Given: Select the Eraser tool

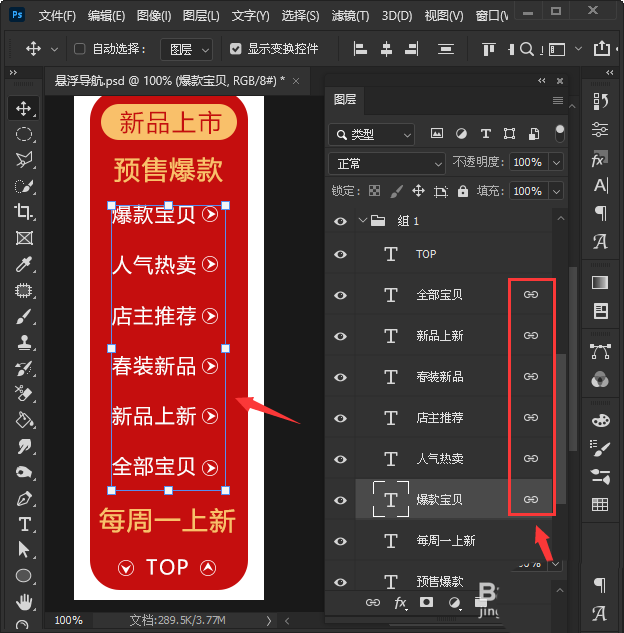Looking at the screenshot, I should point(23,394).
